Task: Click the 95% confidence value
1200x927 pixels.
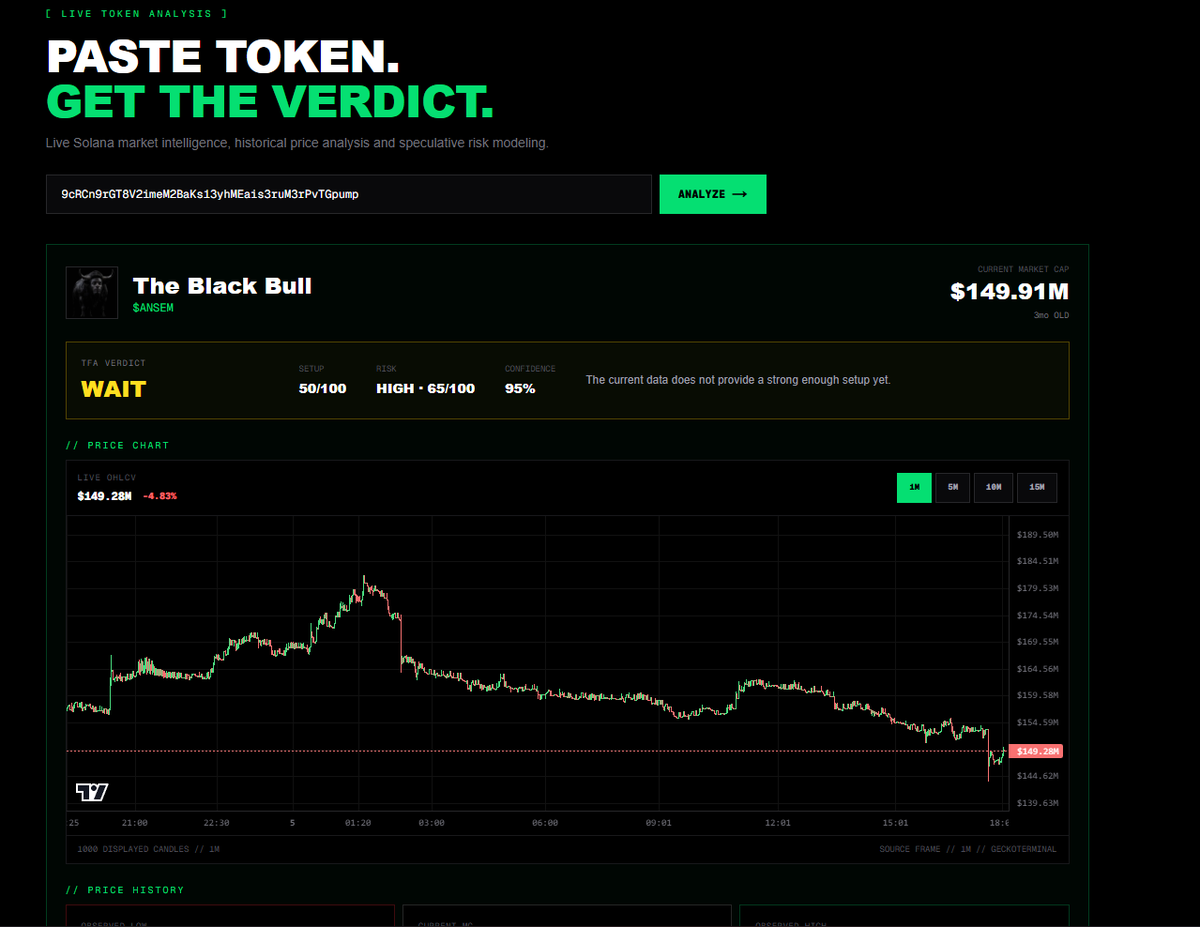Action: [x=520, y=388]
